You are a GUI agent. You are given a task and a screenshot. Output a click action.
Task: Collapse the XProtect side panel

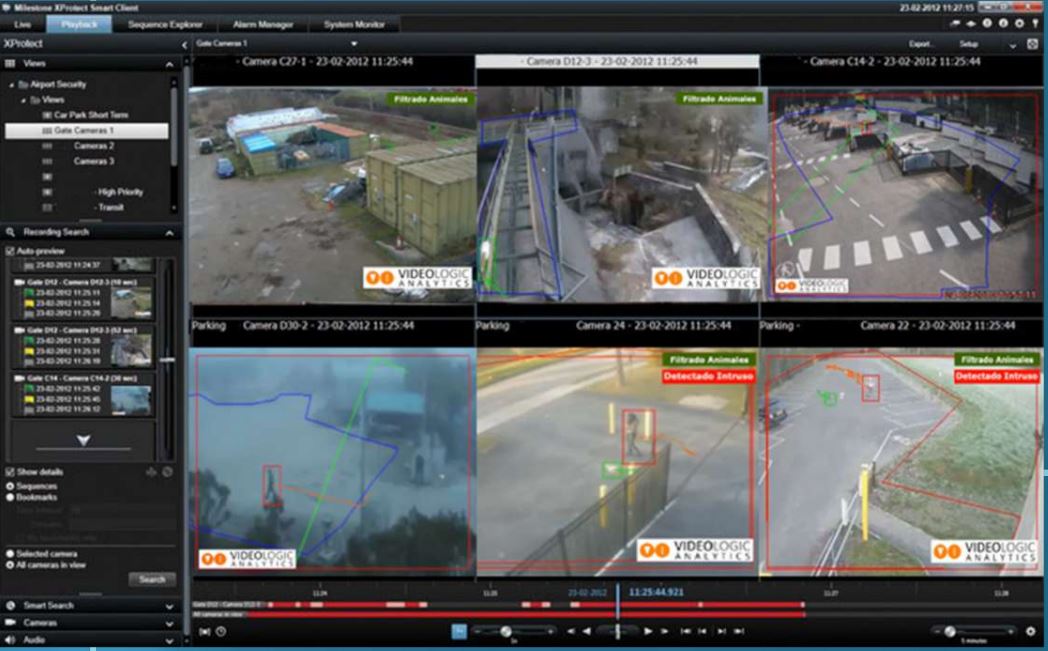pyautogui.click(x=184, y=45)
